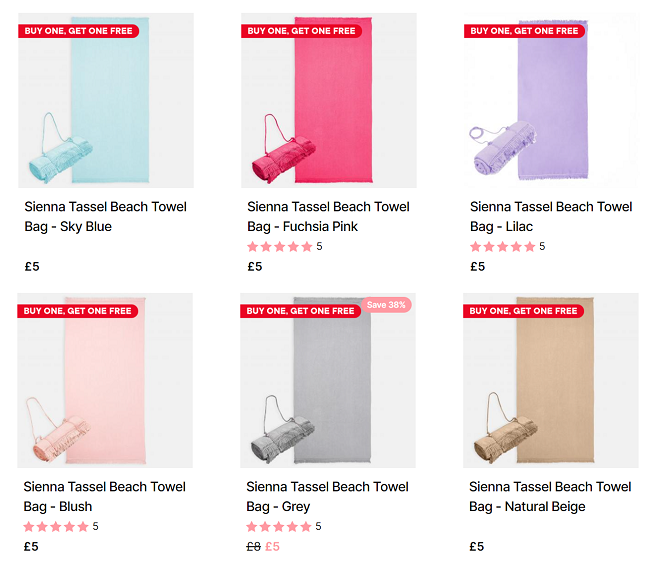Click the Blush towel star rating
The width and height of the screenshot is (650, 567).
point(56,527)
